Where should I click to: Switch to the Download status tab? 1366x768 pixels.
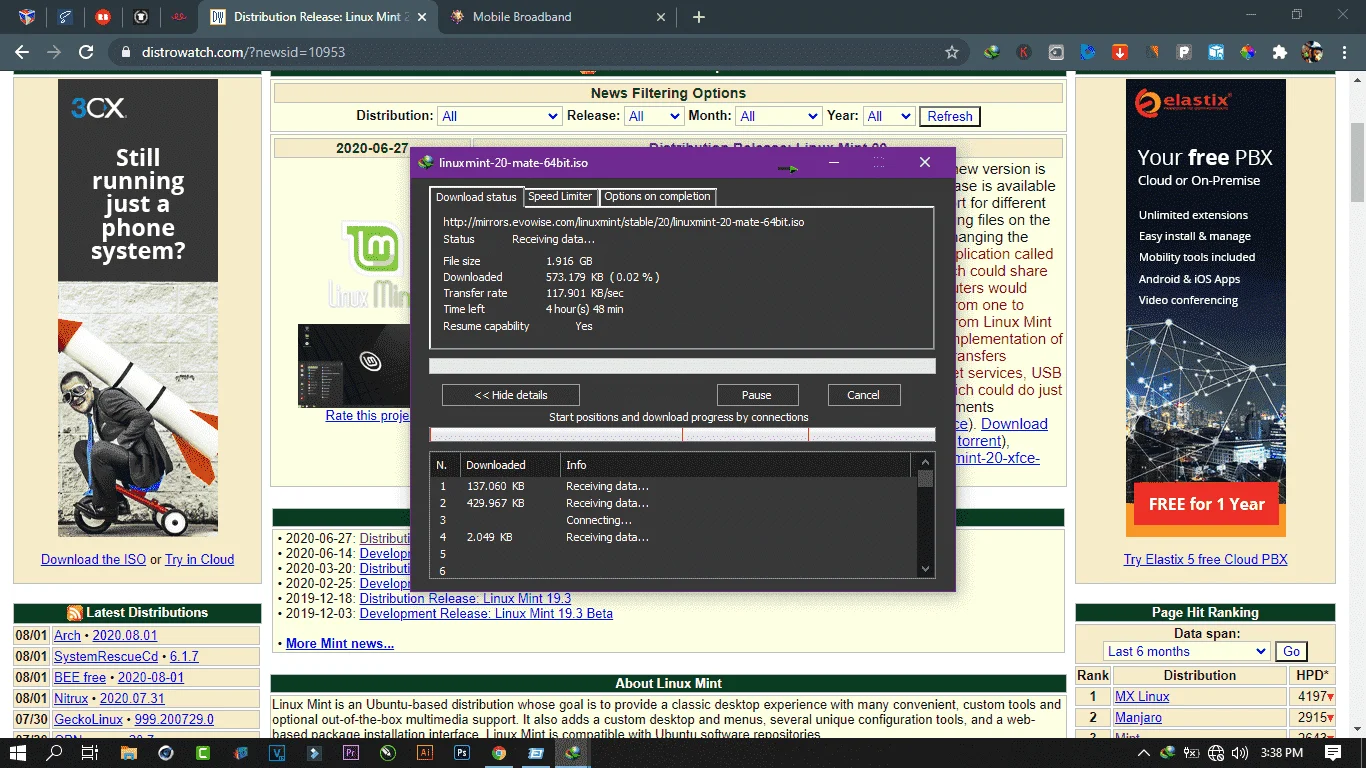476,197
